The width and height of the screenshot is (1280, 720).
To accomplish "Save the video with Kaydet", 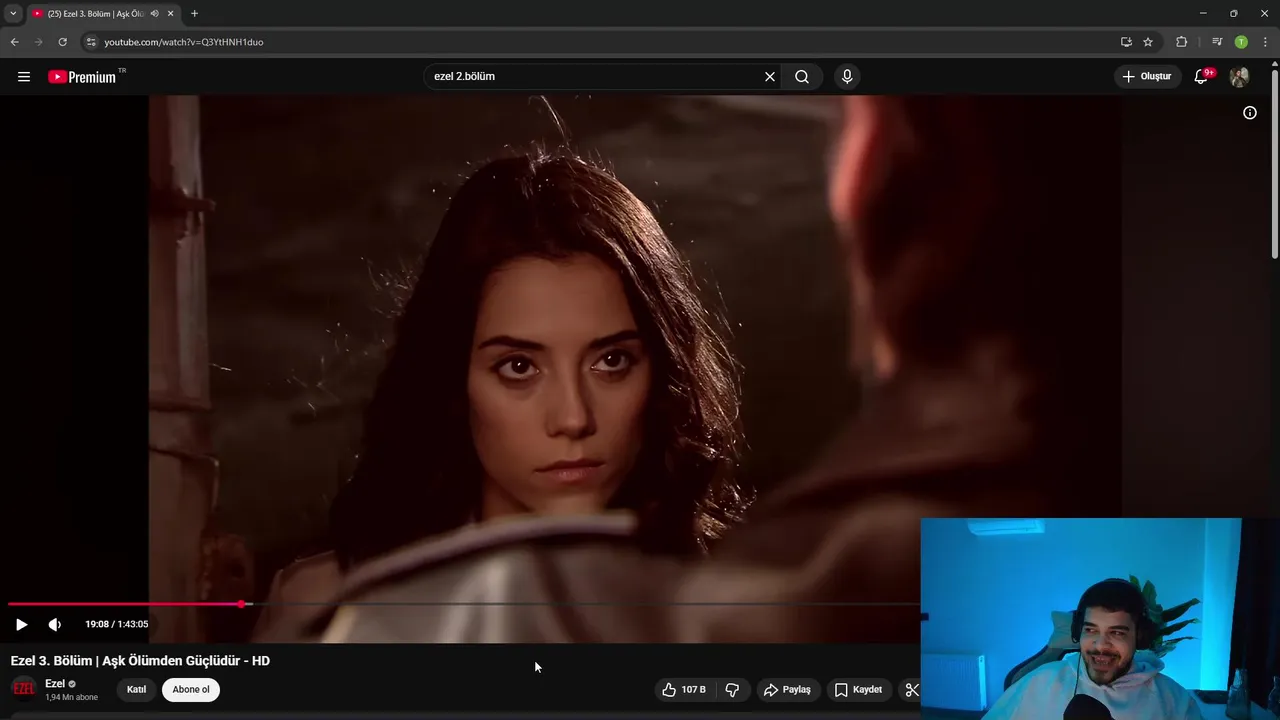I will click(859, 689).
